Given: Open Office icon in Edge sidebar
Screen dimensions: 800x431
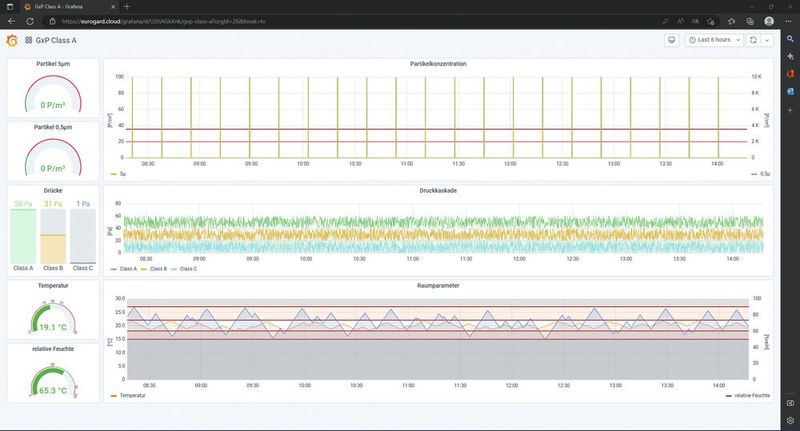Looking at the screenshot, I should pos(790,74).
